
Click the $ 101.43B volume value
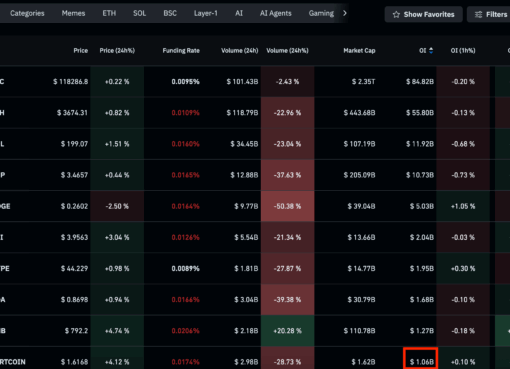(x=242, y=82)
